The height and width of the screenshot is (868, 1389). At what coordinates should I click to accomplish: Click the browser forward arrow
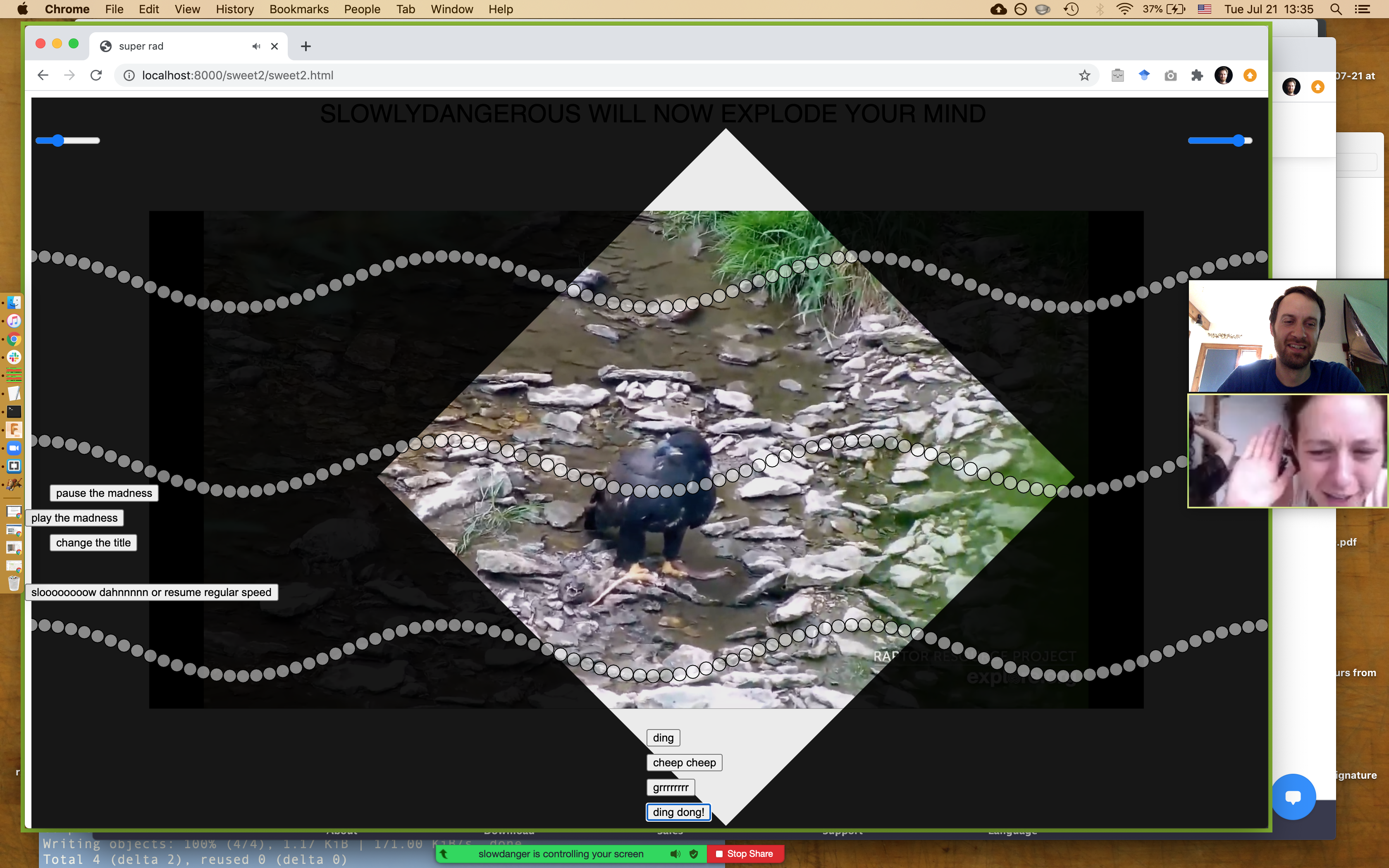point(69,75)
